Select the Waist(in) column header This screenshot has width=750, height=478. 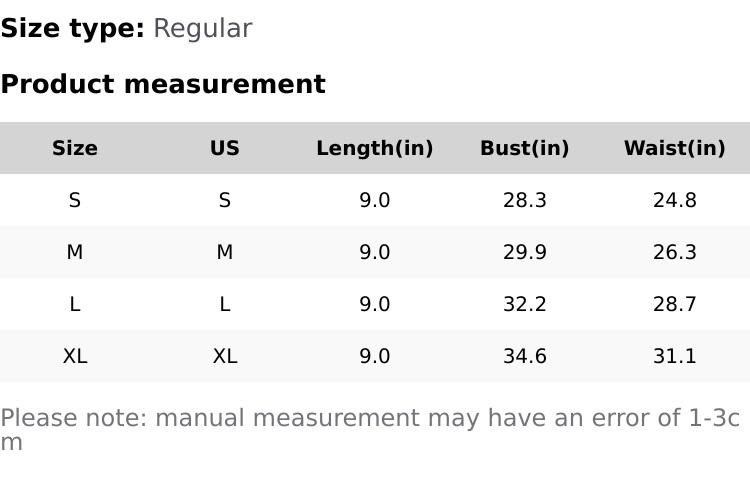(674, 148)
